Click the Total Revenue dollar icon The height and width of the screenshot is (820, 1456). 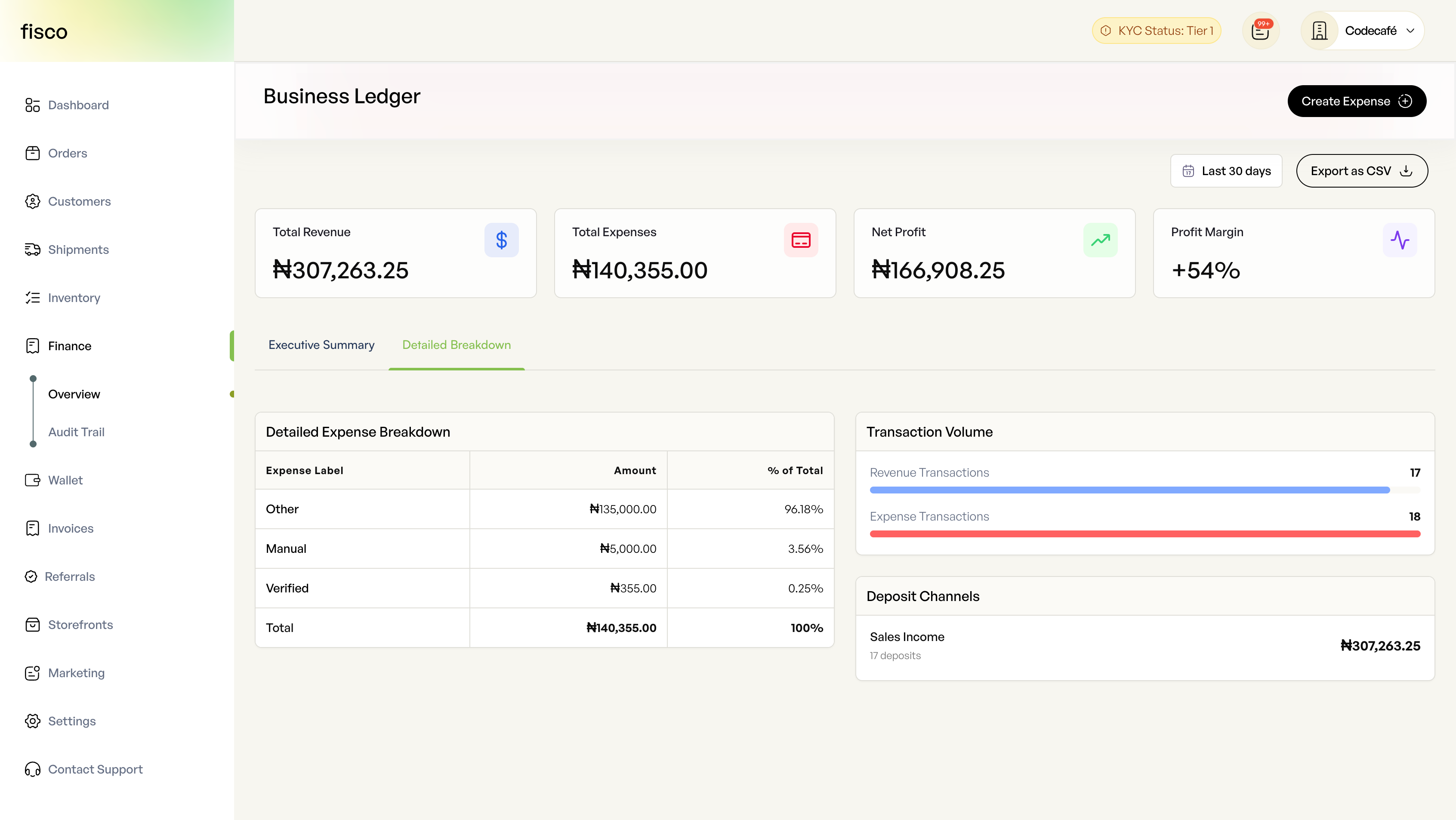[x=501, y=240]
